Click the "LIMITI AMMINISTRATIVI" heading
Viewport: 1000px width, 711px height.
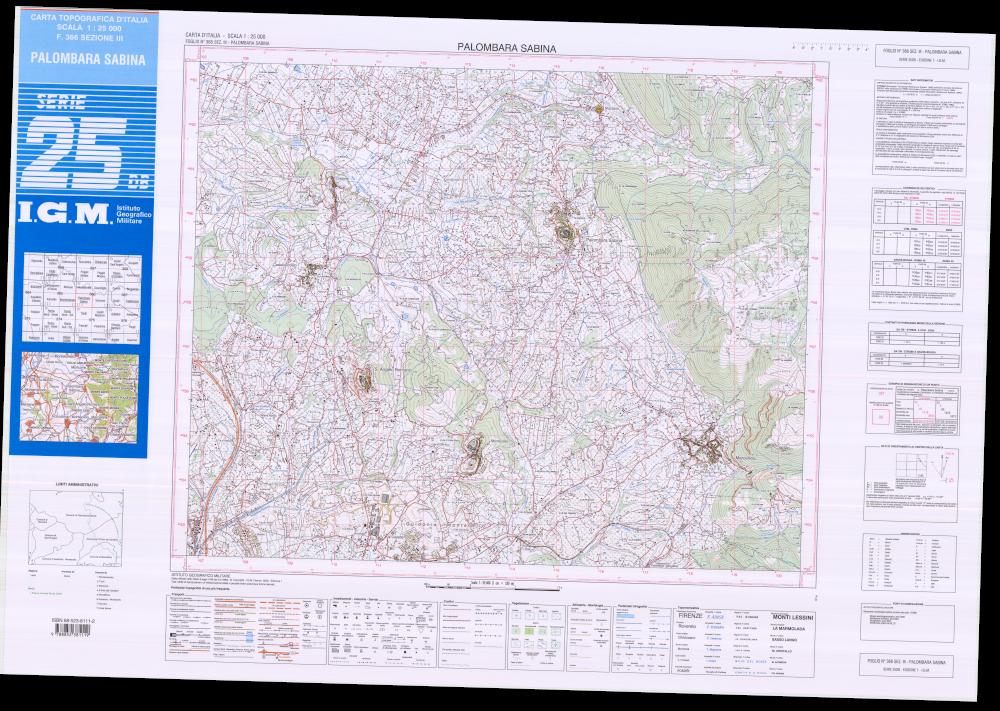coord(77,485)
